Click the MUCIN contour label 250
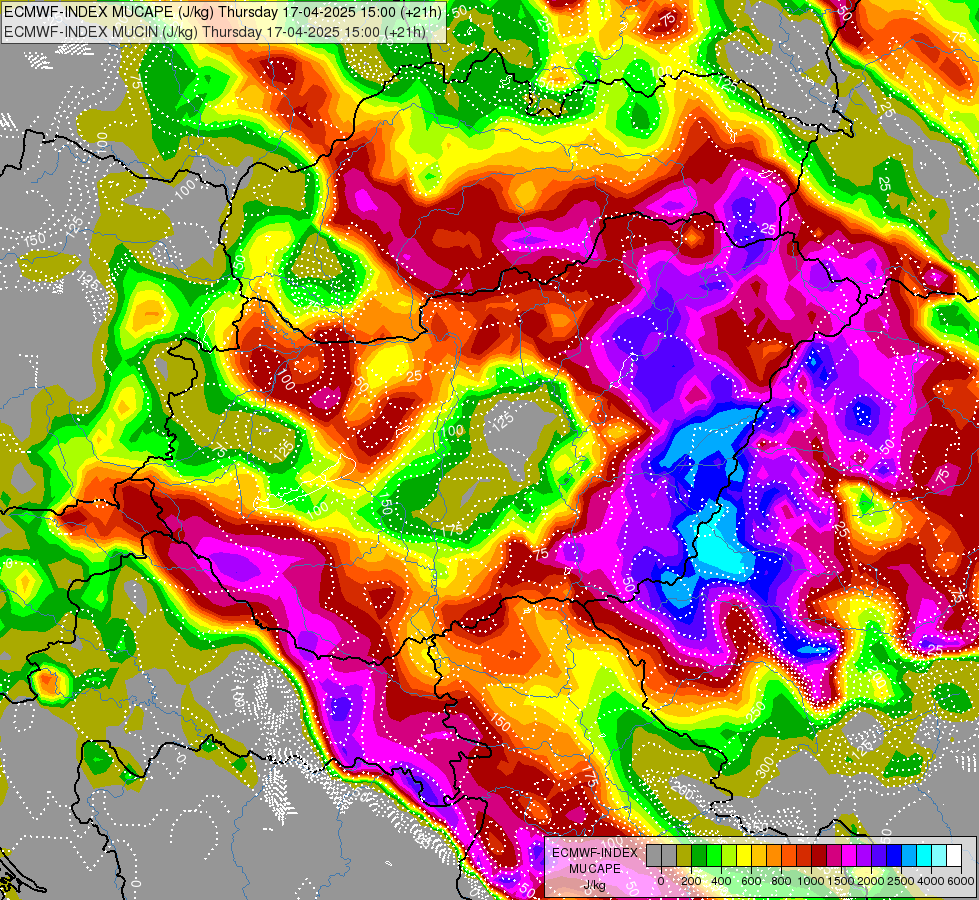Screen dimensions: 979x900 coord(757,711)
